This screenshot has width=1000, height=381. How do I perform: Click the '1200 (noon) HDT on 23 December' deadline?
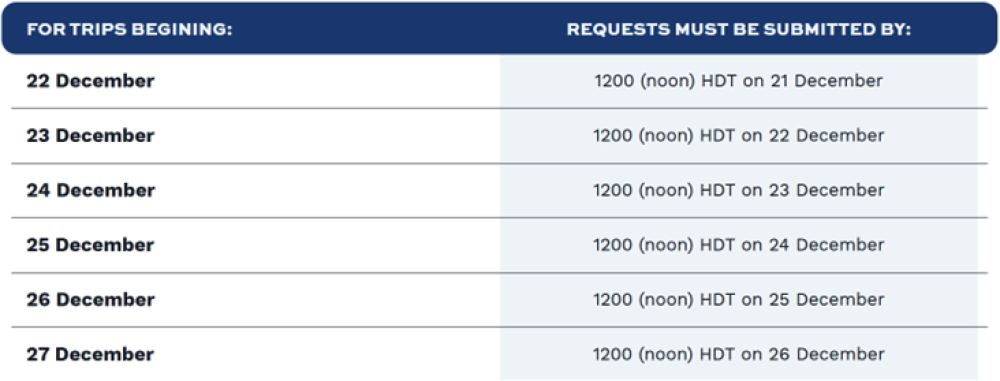click(x=739, y=191)
